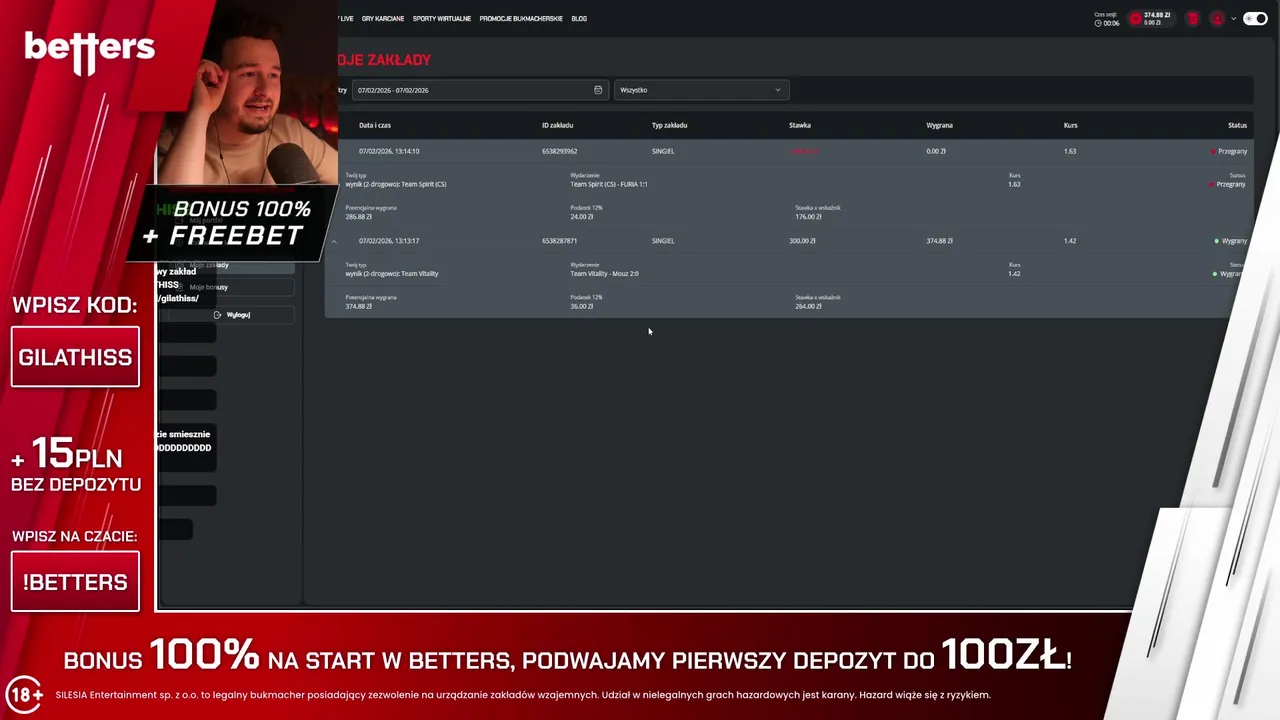Click the red wallet icon beside the balance
The width and height of the screenshot is (1280, 720).
pyautogui.click(x=1135, y=19)
